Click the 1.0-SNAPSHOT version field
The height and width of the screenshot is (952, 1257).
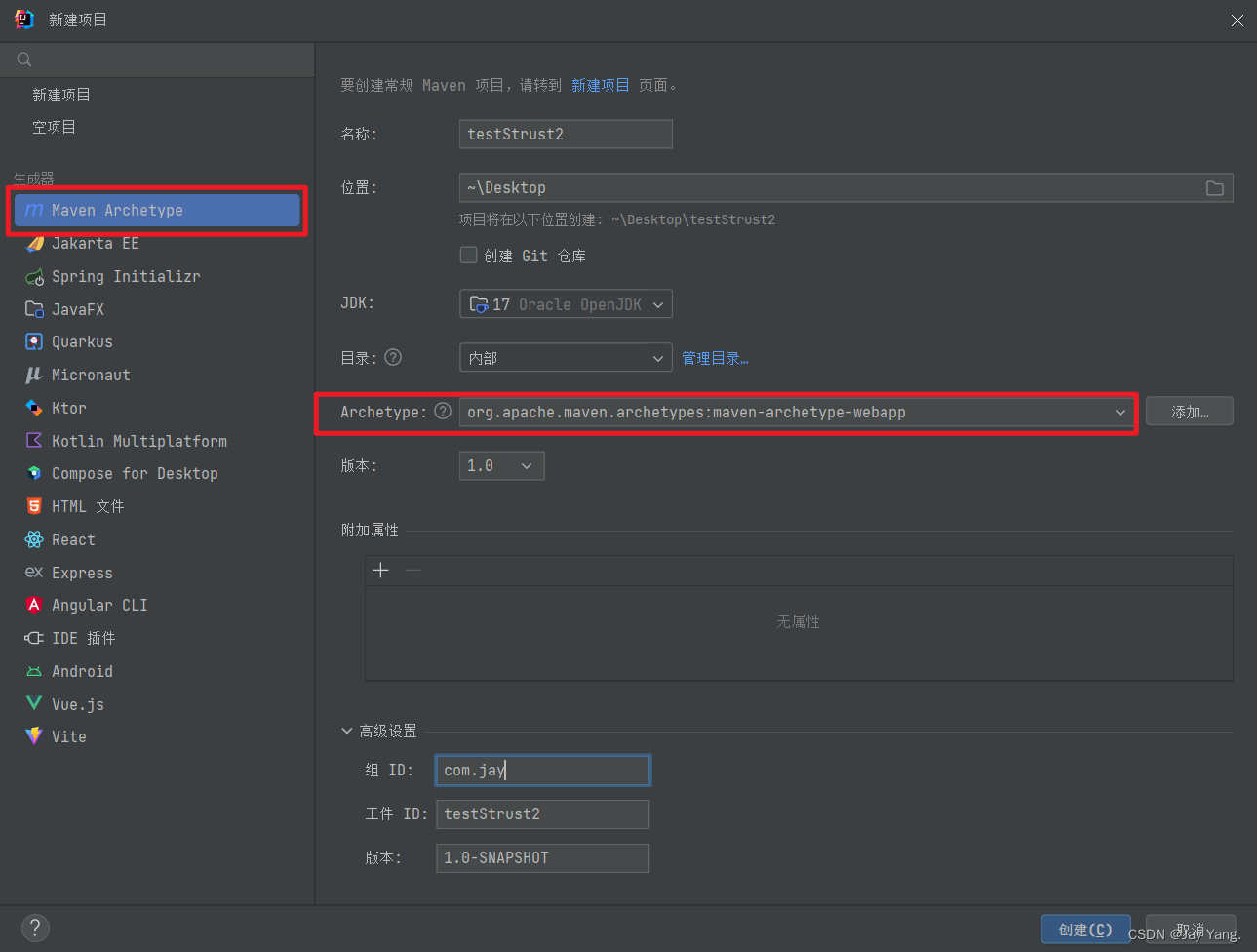click(542, 858)
